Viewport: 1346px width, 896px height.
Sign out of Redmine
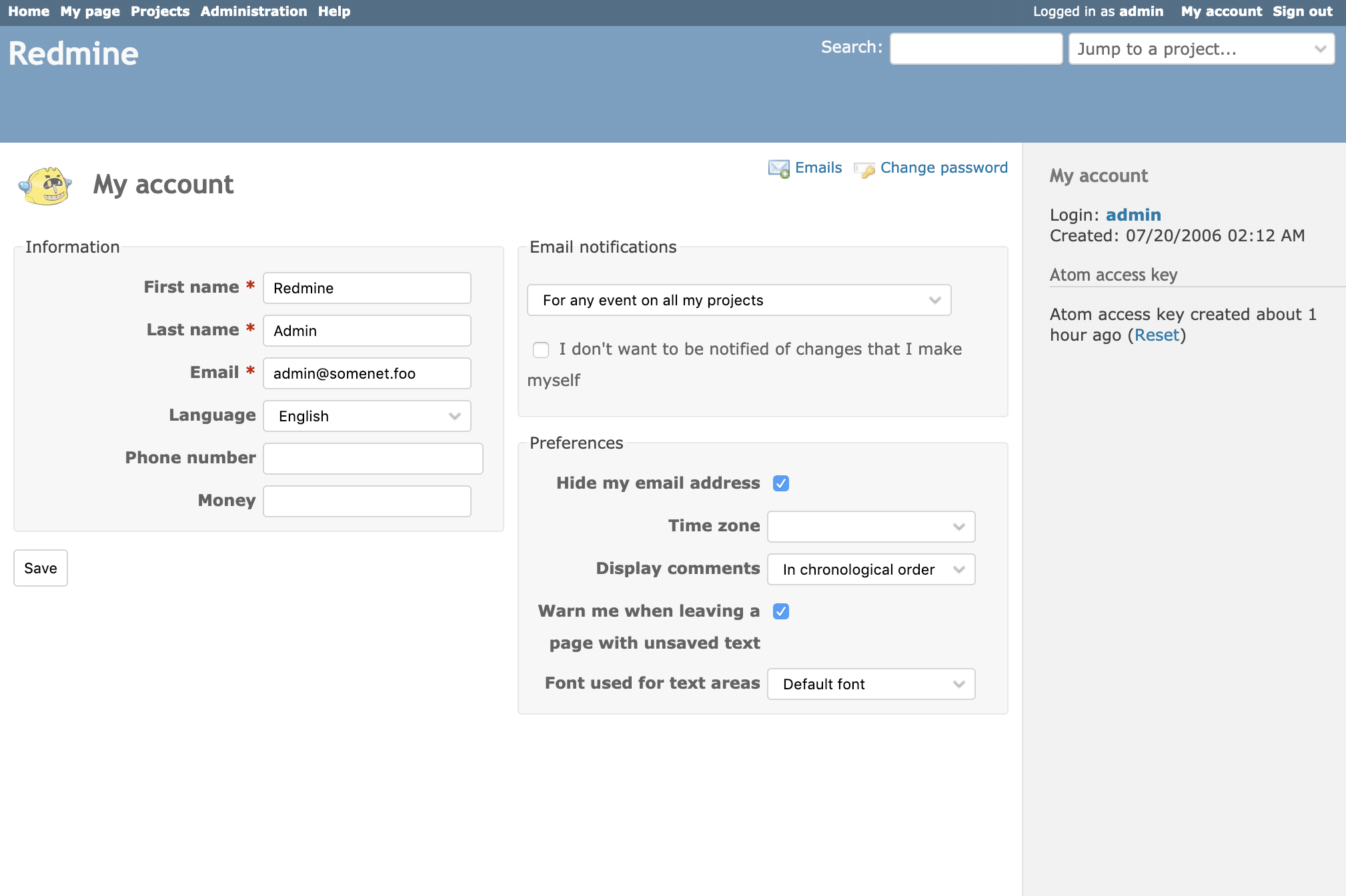pyautogui.click(x=1302, y=11)
